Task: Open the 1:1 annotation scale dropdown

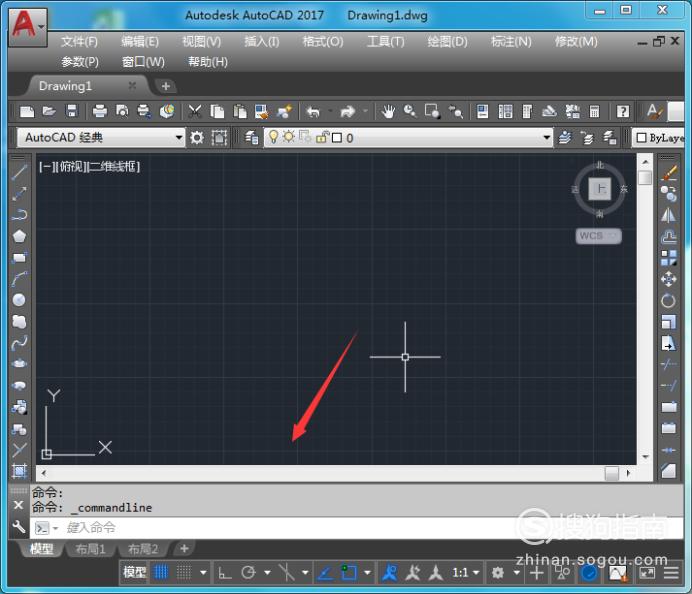Action: 466,573
